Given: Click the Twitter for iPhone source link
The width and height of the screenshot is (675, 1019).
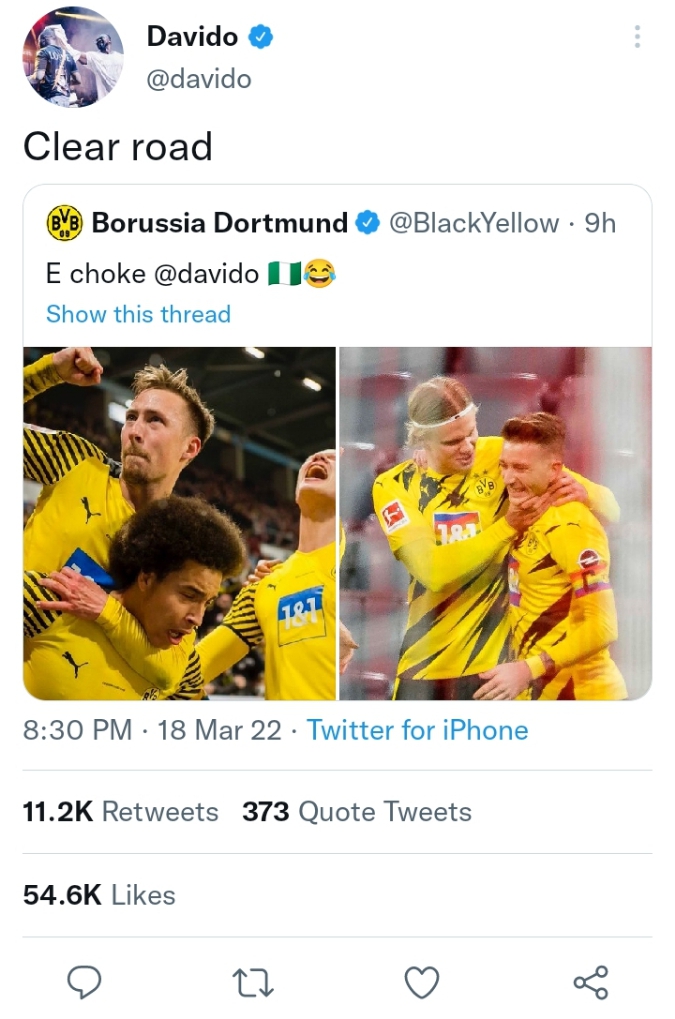Looking at the screenshot, I should pyautogui.click(x=417, y=730).
